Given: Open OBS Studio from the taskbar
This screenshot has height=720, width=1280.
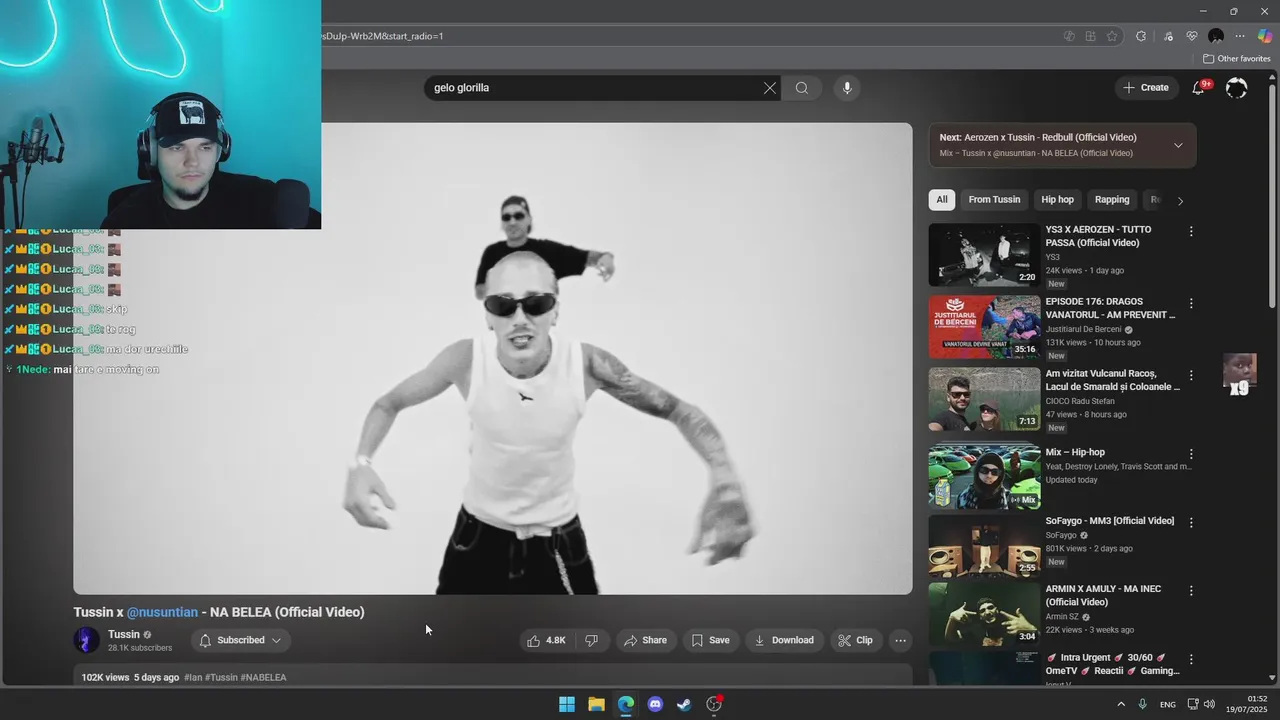Looking at the screenshot, I should [714, 704].
